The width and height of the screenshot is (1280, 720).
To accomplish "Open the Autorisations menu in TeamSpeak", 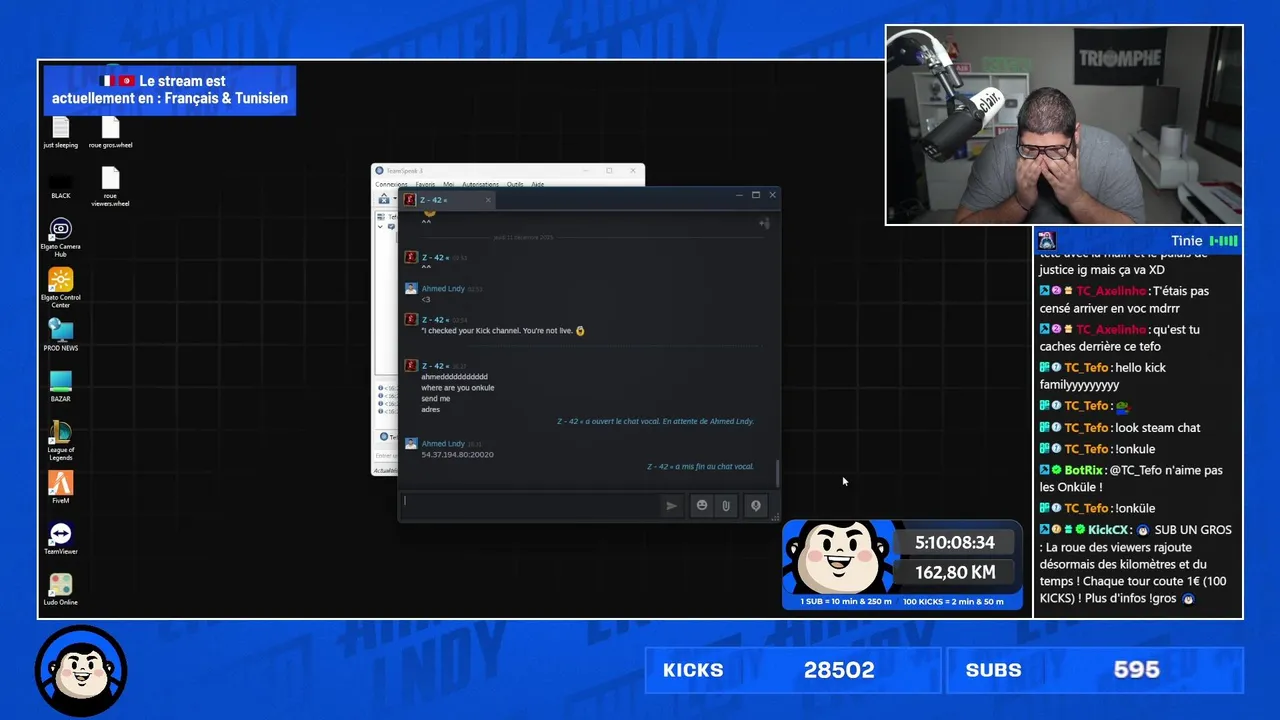I will [481, 184].
